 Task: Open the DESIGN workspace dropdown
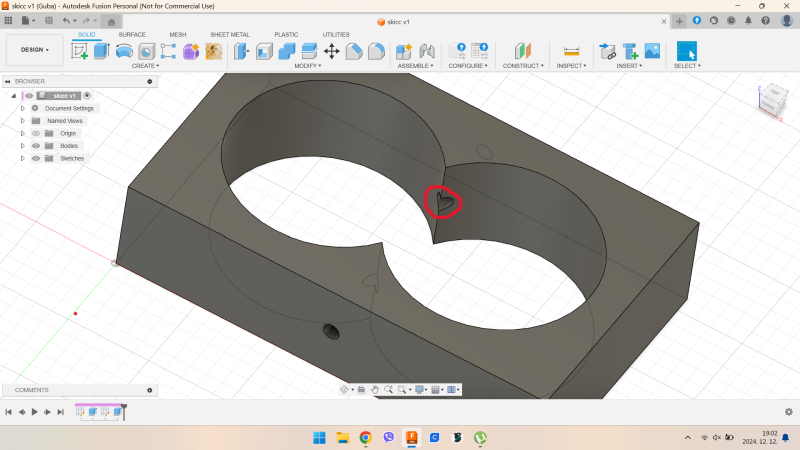point(34,49)
